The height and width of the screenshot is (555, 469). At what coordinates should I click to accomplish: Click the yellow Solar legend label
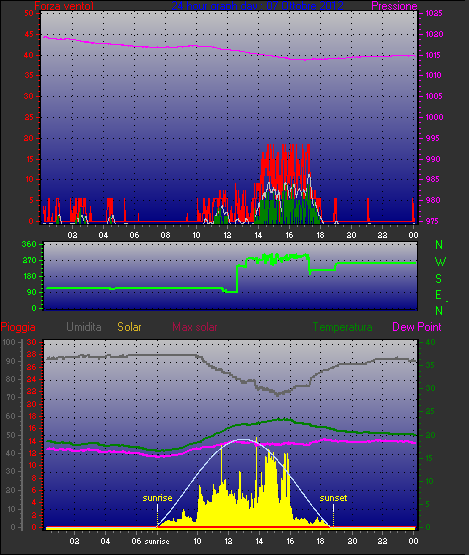pyautogui.click(x=129, y=327)
